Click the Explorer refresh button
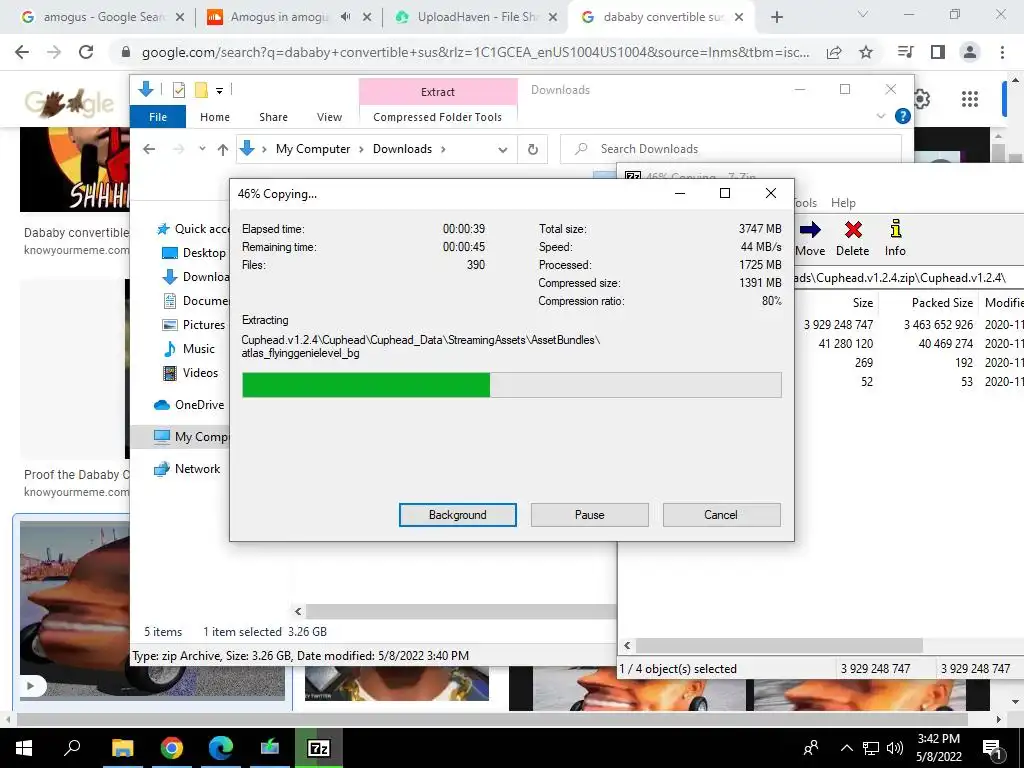The width and height of the screenshot is (1024, 768). click(x=533, y=149)
